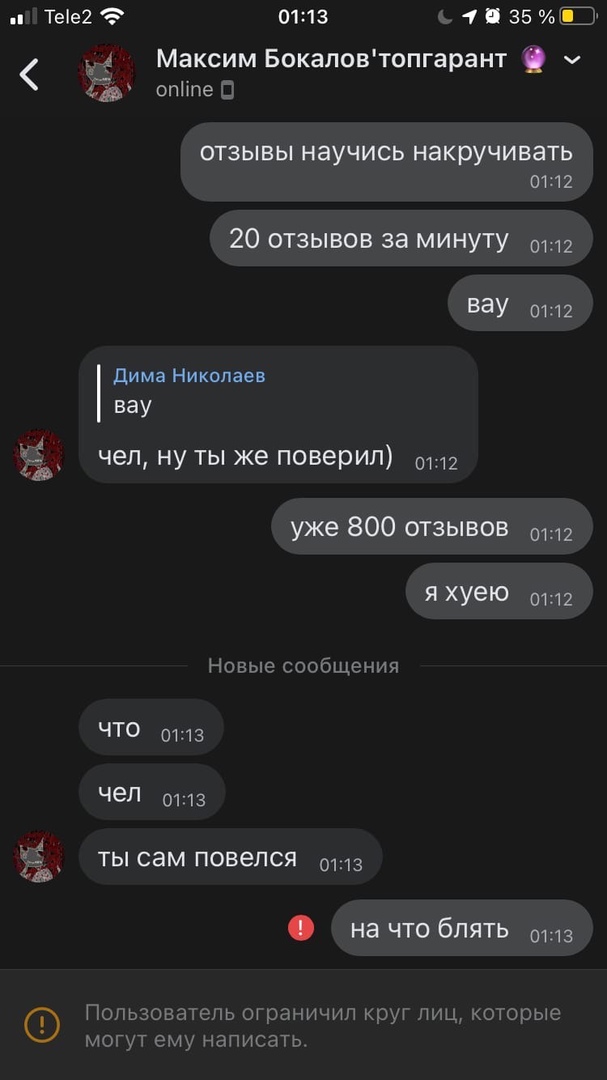The image size is (607, 1080).
Task: Tap the crystal ball emoji status icon
Action: [535, 60]
